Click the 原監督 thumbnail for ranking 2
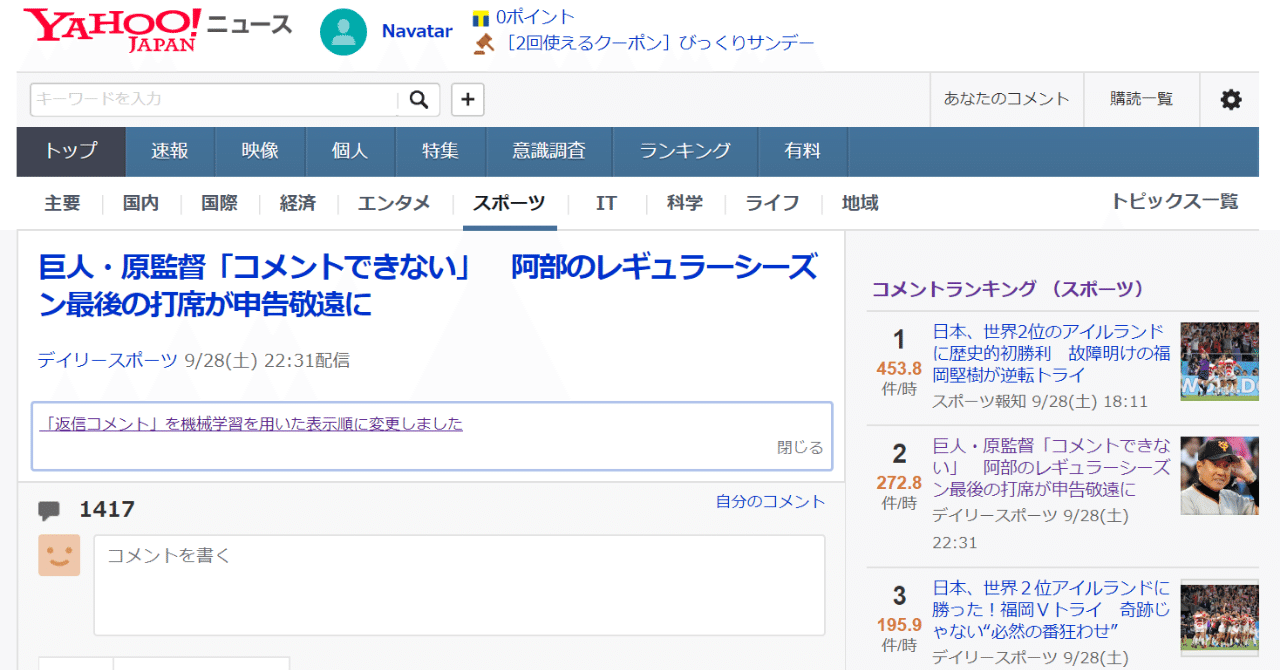The height and width of the screenshot is (670, 1280). click(1219, 476)
